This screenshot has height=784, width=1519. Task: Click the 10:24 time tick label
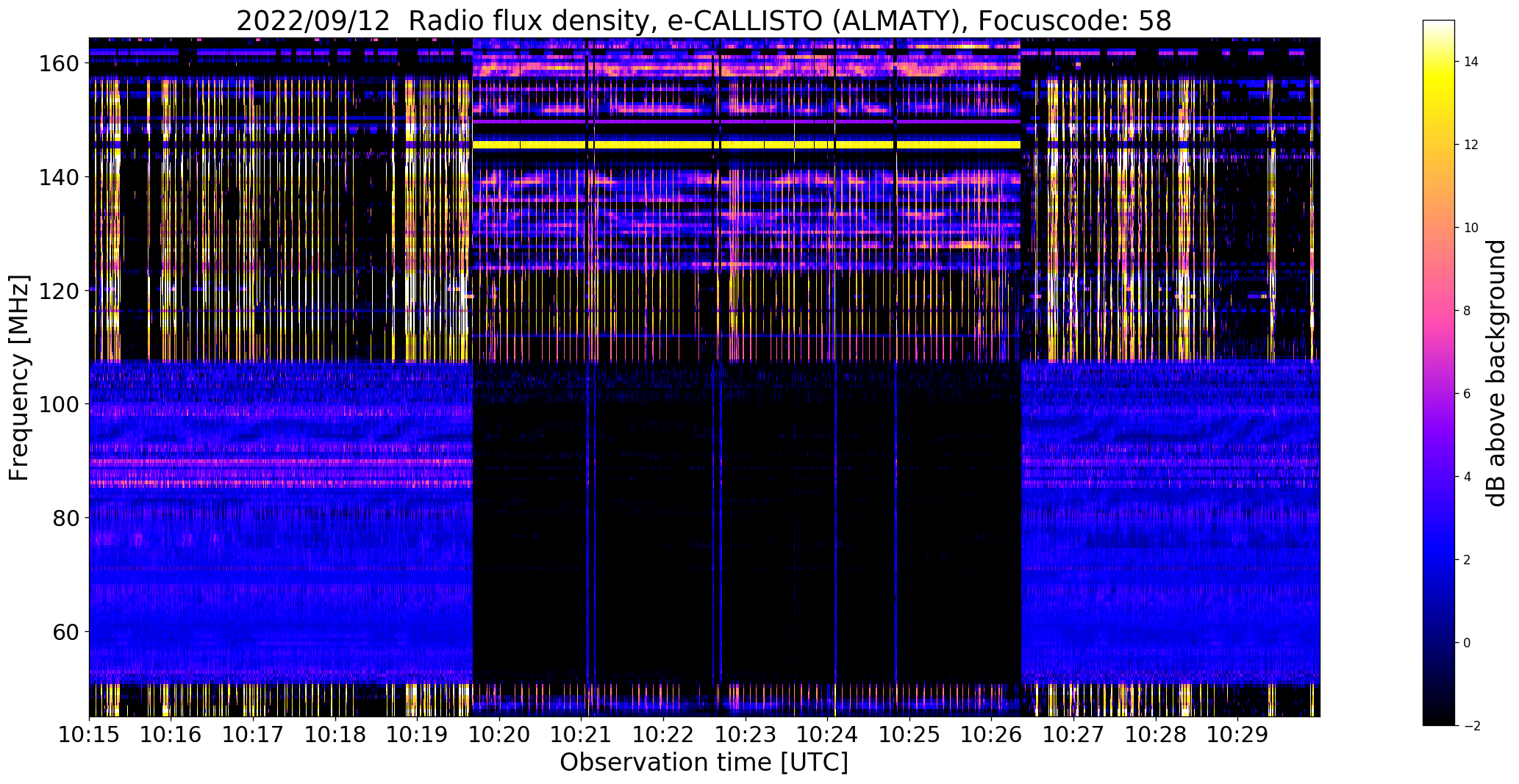click(x=827, y=733)
